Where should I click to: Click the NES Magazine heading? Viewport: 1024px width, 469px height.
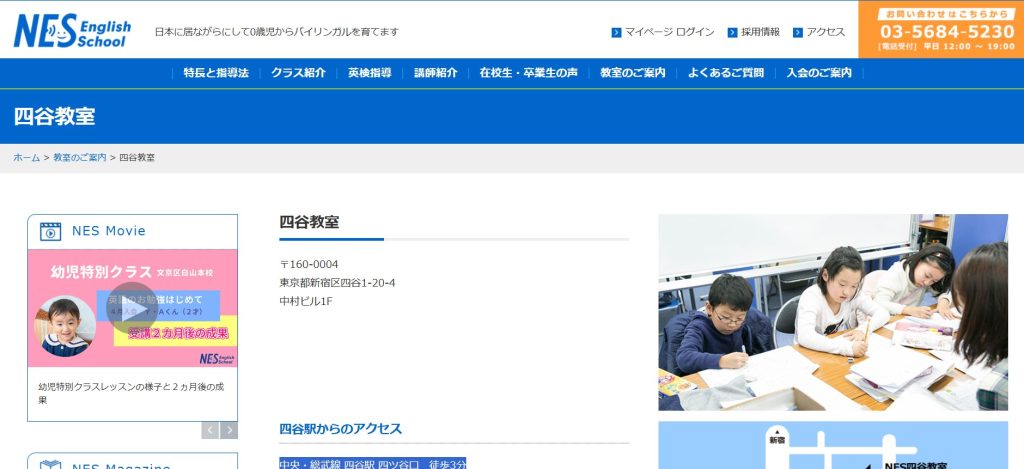[121, 466]
